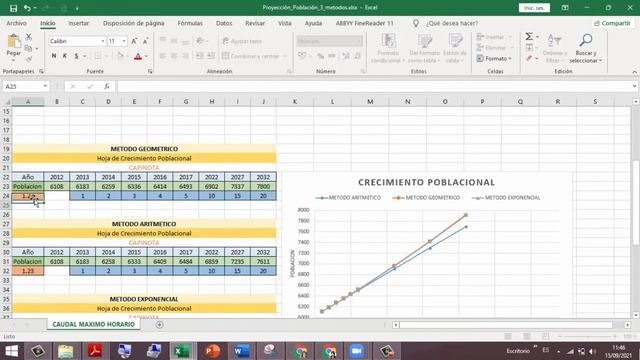Click the Save icon in the title bar
Screen dimensions: 640x360
[x=13, y=8]
